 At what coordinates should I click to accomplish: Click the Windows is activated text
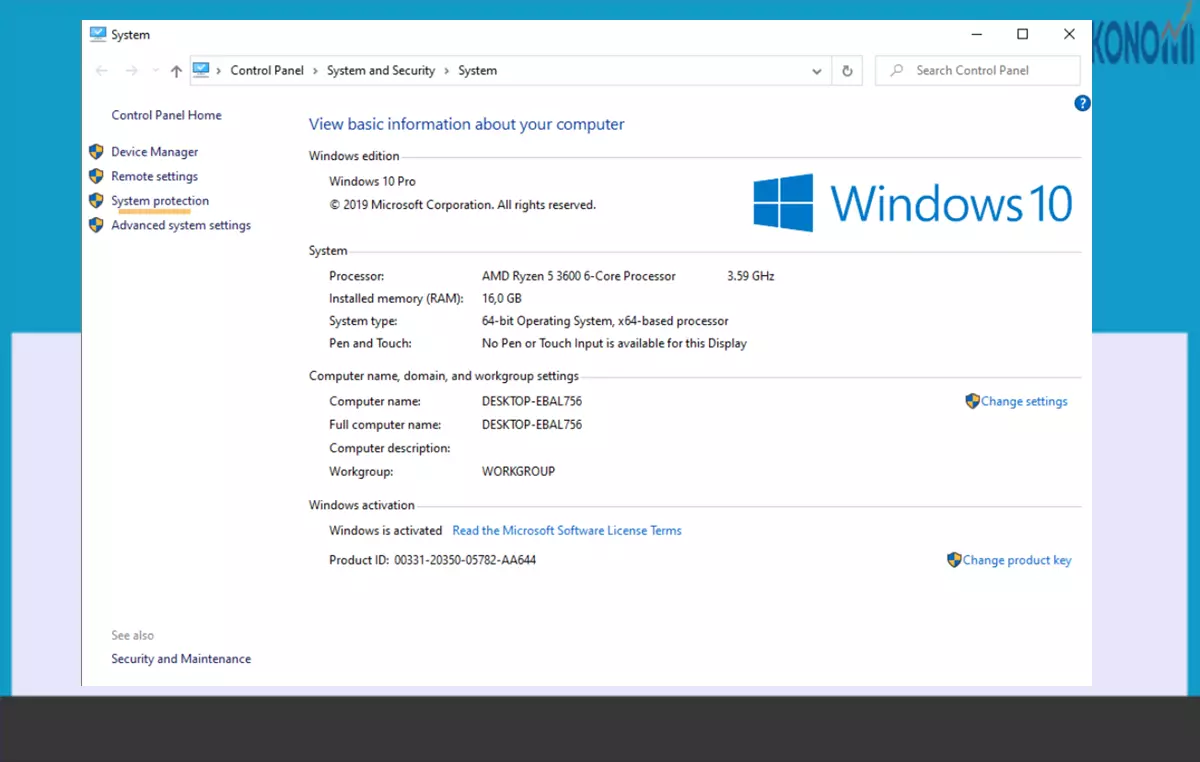[x=385, y=530]
